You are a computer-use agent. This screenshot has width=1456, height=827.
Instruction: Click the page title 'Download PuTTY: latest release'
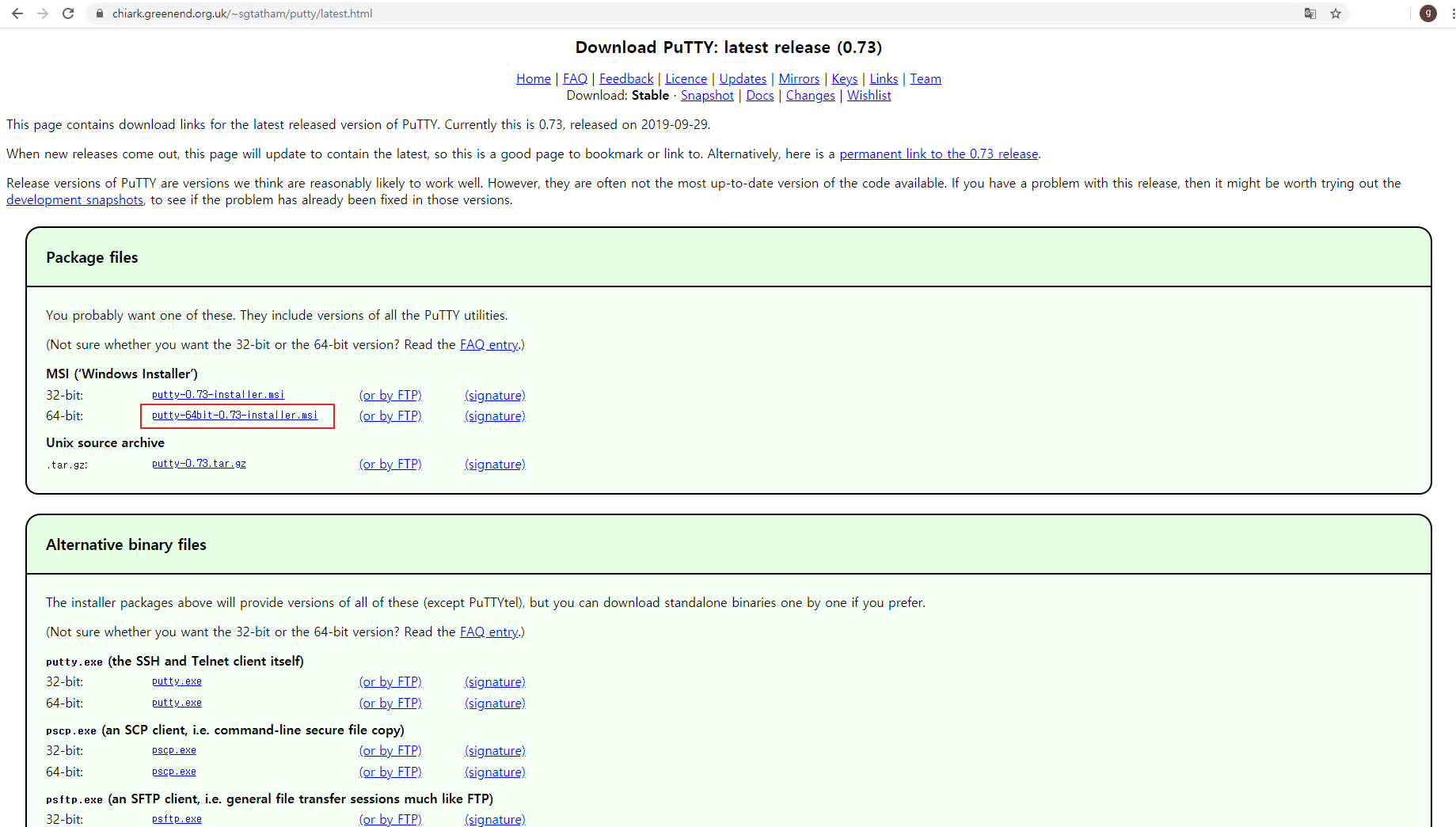[x=728, y=47]
